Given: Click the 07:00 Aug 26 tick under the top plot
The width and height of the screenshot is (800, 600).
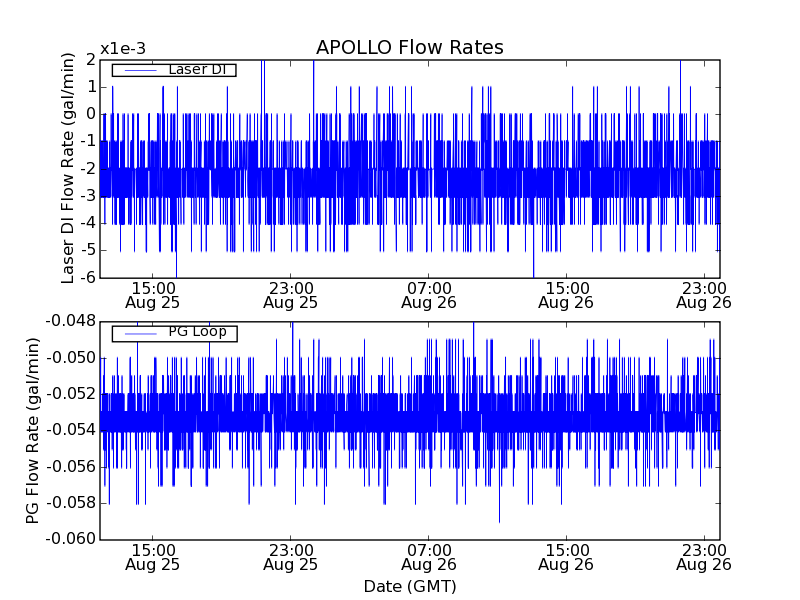Looking at the screenshot, I should (x=428, y=294).
